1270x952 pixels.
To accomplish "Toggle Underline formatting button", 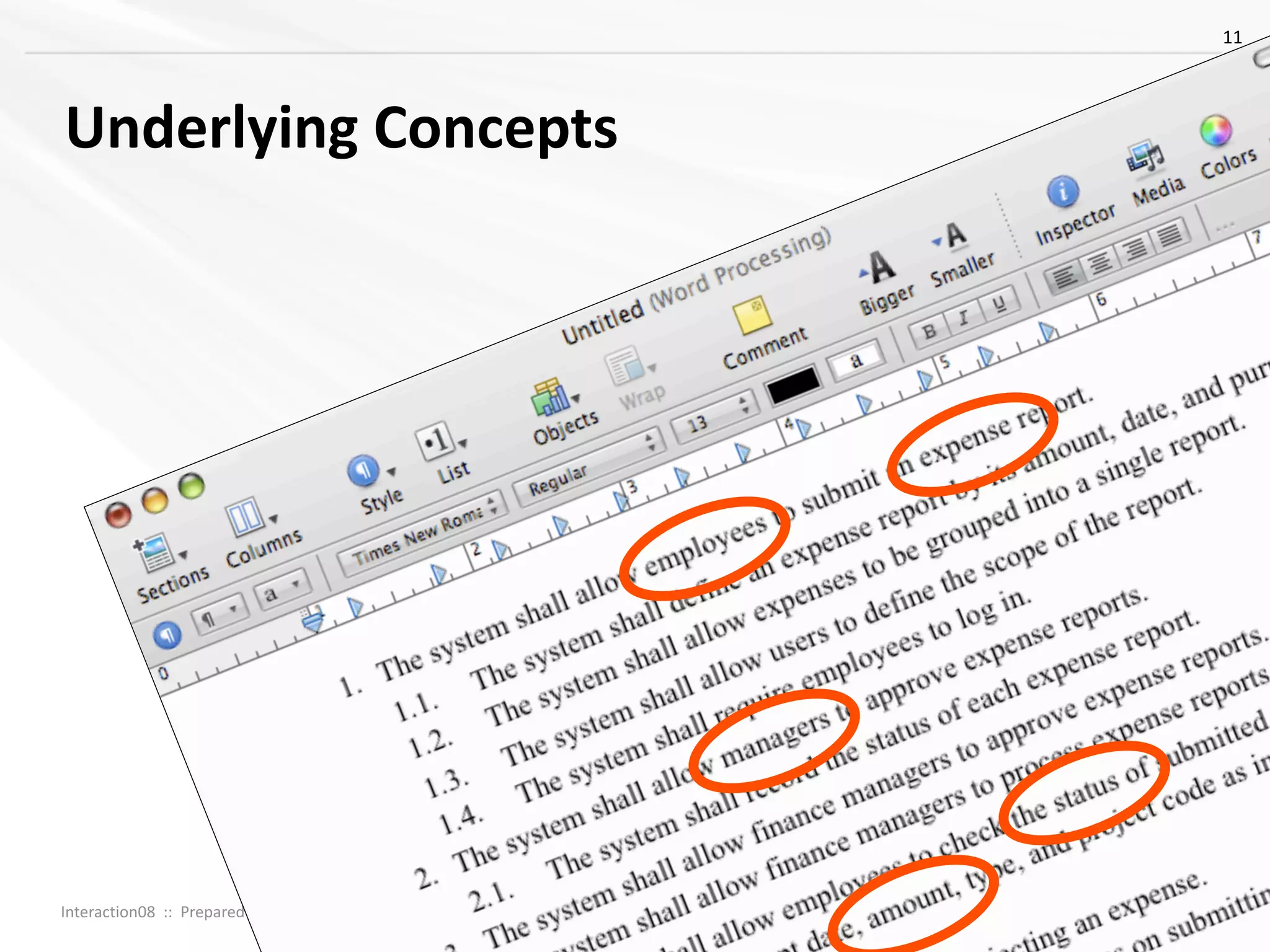I will point(998,304).
